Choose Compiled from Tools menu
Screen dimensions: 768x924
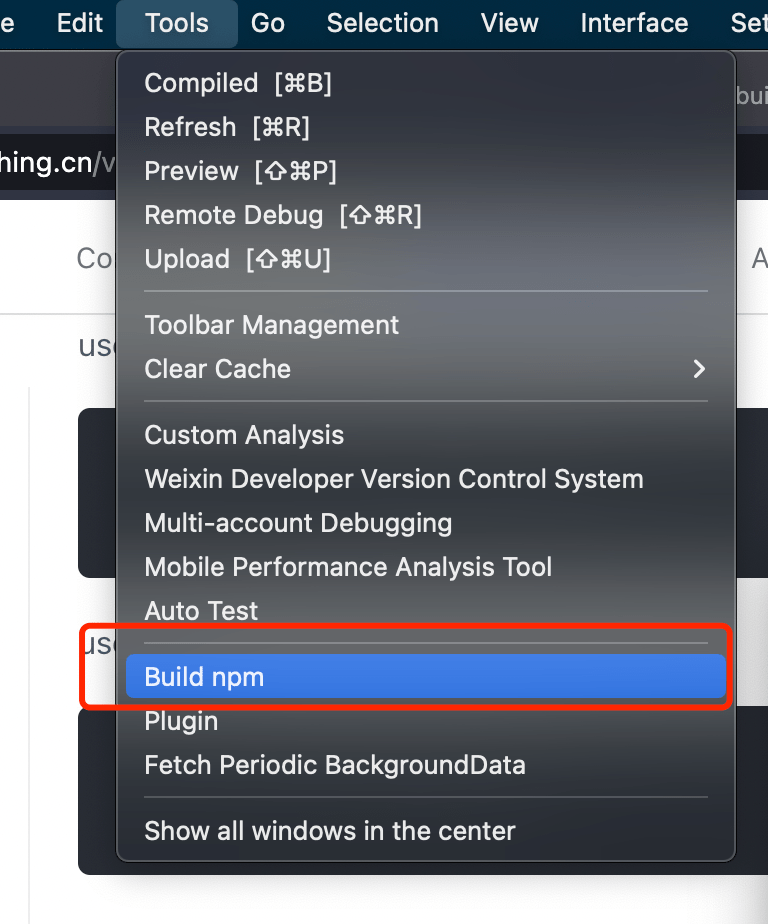[237, 83]
